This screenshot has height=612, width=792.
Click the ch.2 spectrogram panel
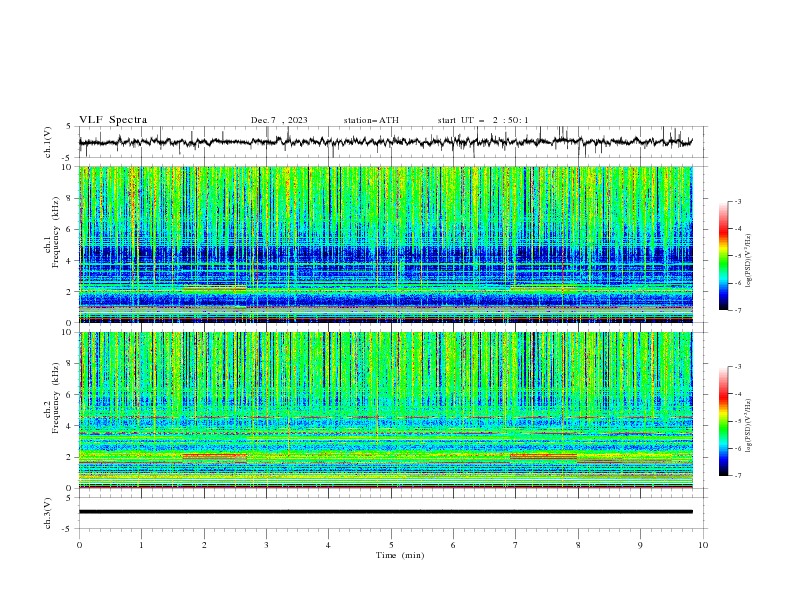click(x=386, y=410)
